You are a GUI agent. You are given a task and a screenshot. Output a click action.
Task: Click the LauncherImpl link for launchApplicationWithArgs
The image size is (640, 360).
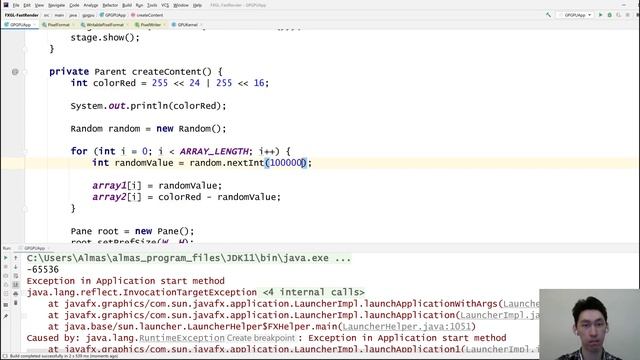(521, 304)
